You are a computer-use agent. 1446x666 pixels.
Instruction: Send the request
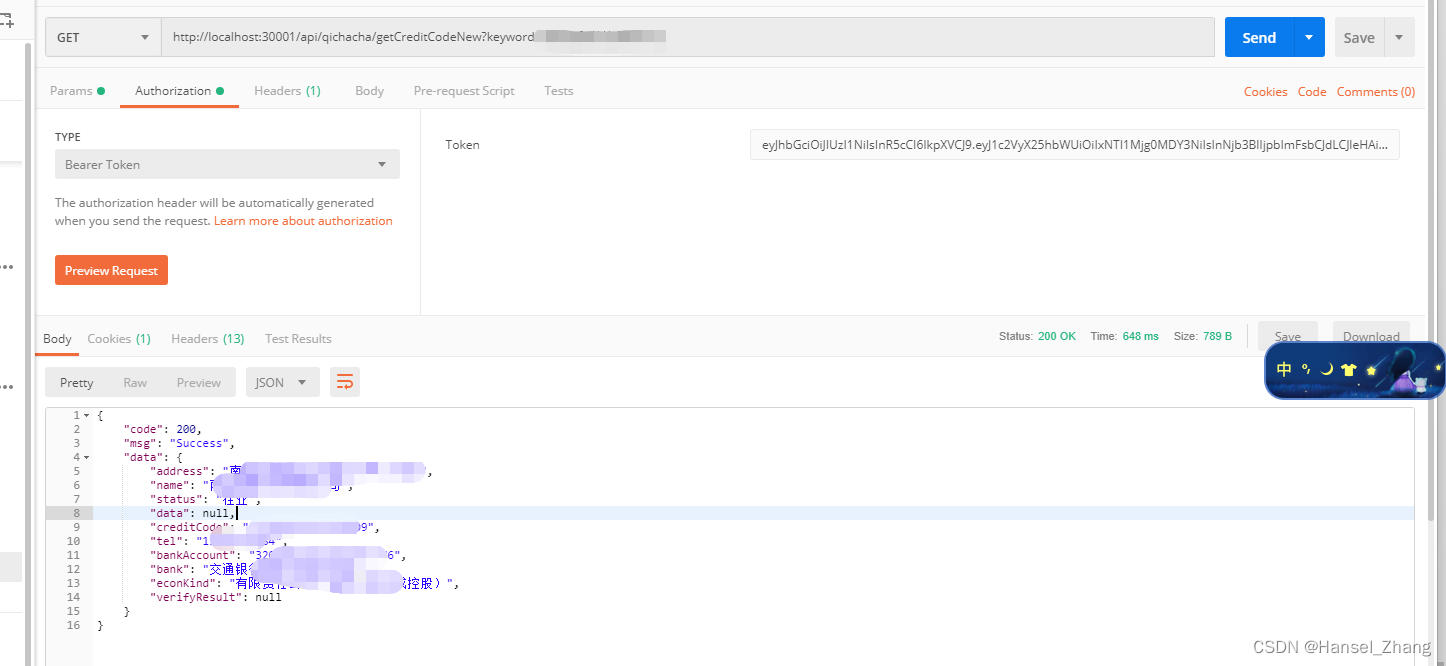[1259, 38]
